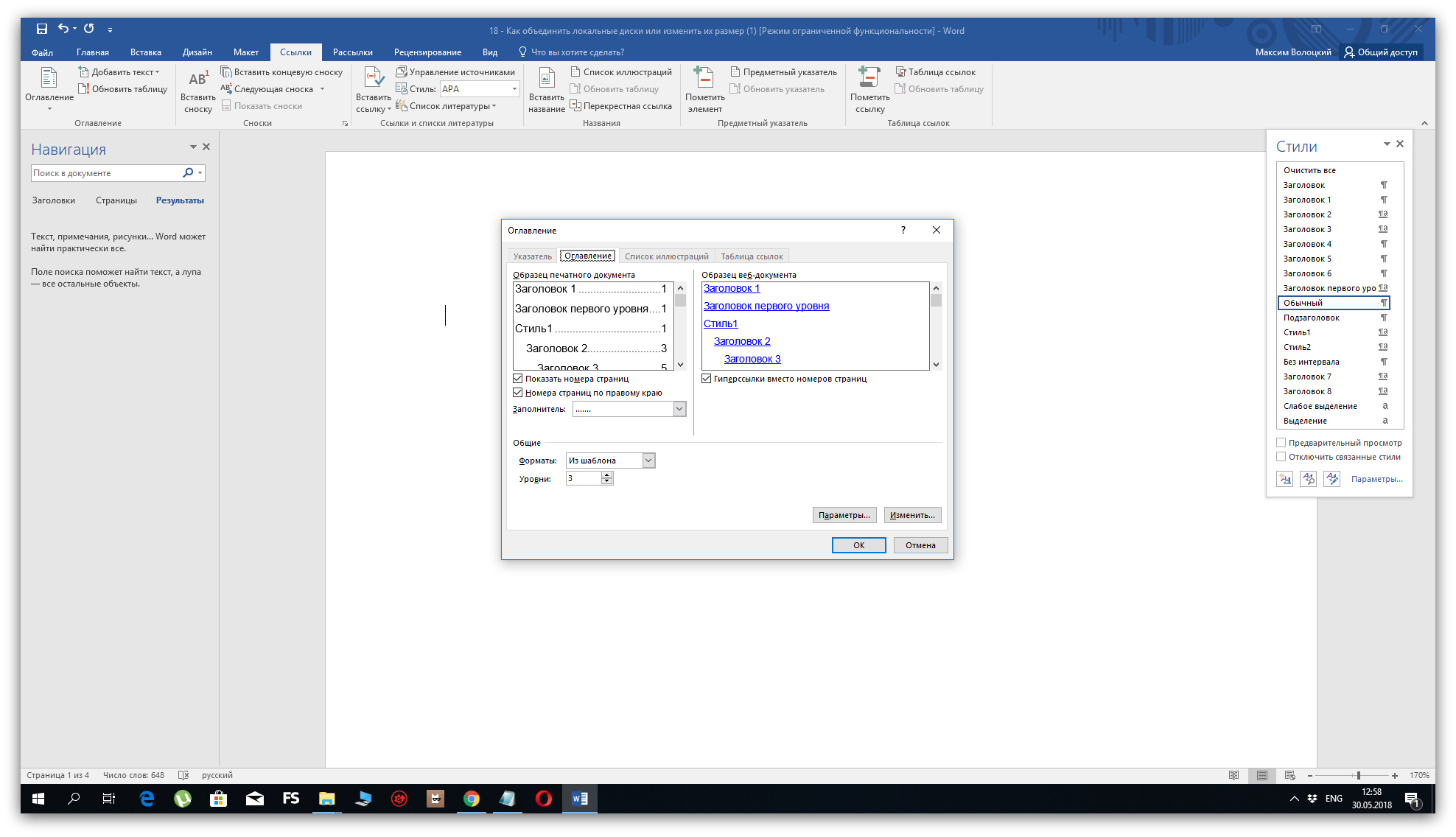Click the 'Изменить...' button
The width and height of the screenshot is (1456, 837).
912,515
